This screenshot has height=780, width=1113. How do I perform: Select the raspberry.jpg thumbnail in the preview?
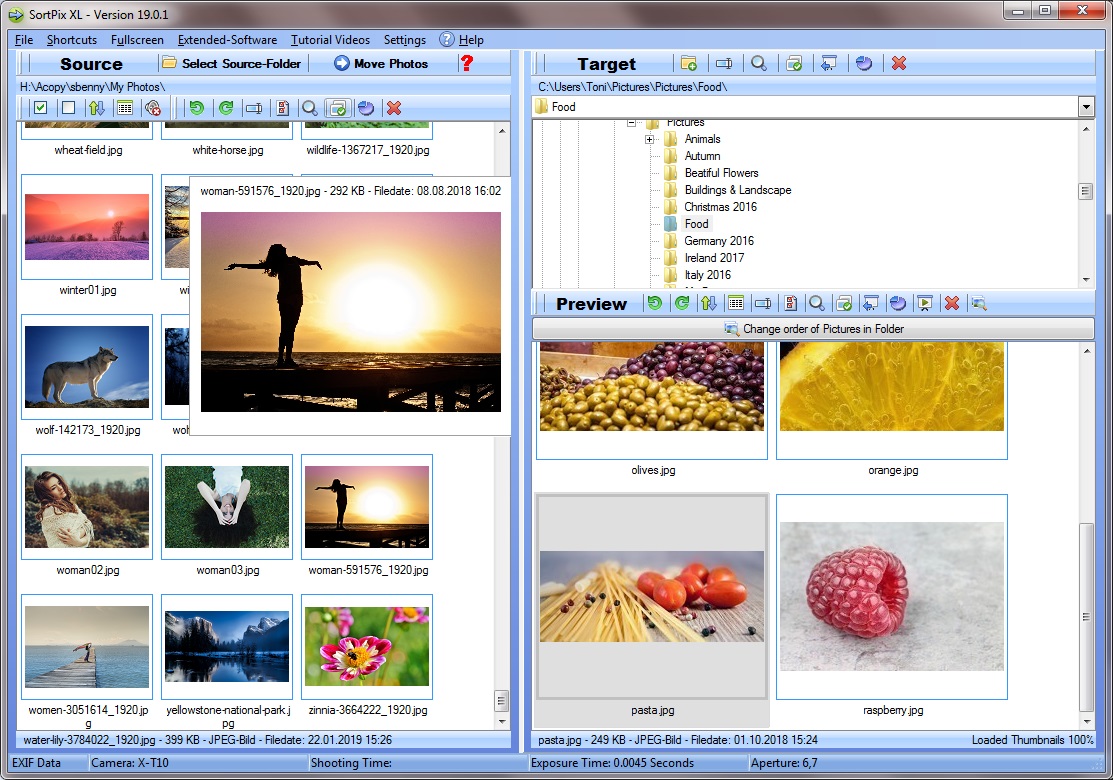click(892, 596)
